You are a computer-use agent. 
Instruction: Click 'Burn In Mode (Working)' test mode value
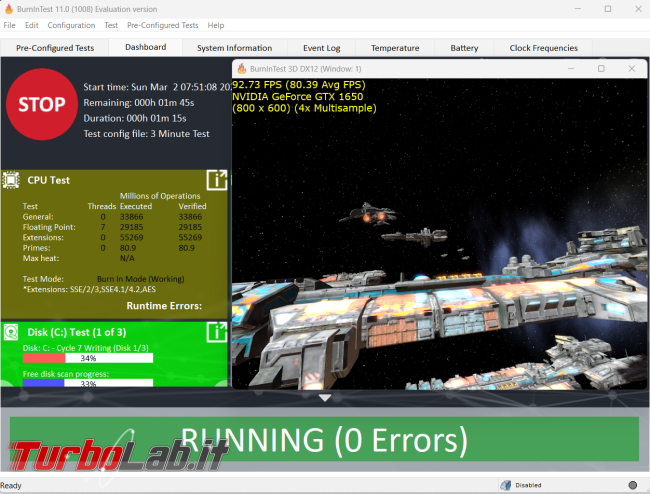pyautogui.click(x=141, y=279)
